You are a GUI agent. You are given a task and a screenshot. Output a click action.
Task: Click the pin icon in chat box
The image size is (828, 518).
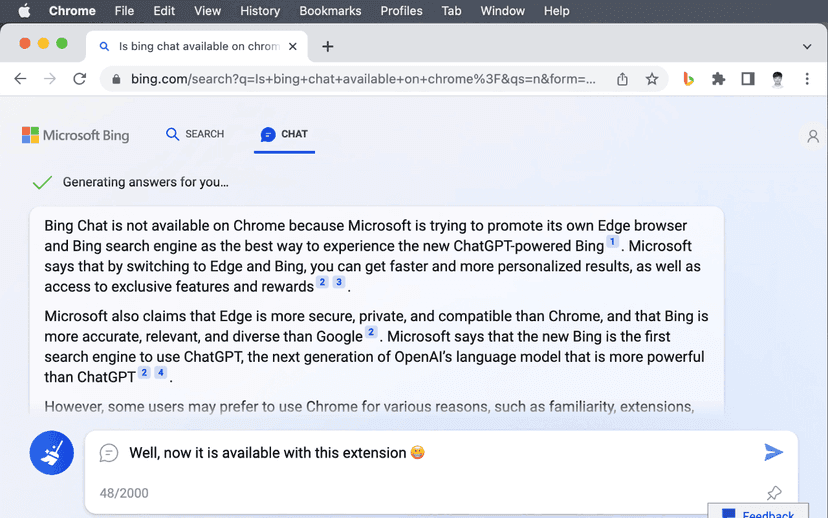click(x=773, y=493)
